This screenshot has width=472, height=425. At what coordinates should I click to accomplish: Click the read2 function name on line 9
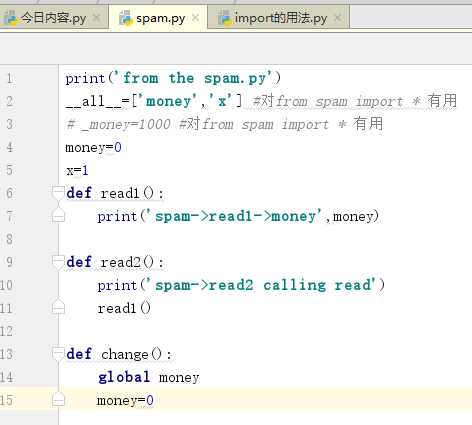pyautogui.click(x=120, y=262)
